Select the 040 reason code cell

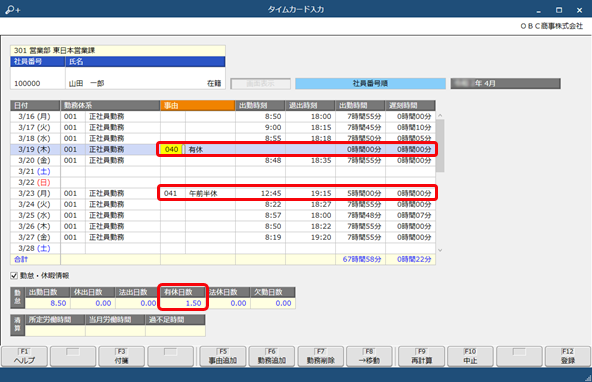(x=172, y=149)
